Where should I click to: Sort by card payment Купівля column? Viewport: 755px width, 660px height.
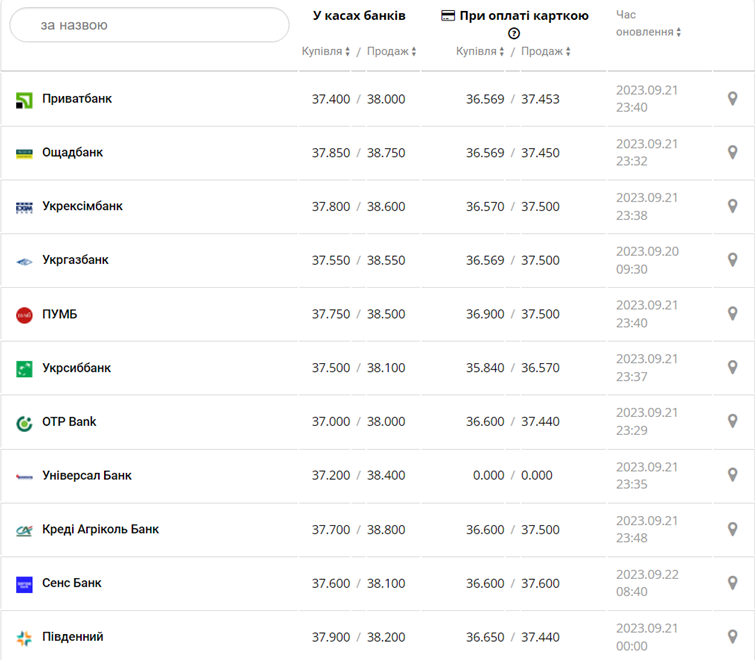click(481, 51)
